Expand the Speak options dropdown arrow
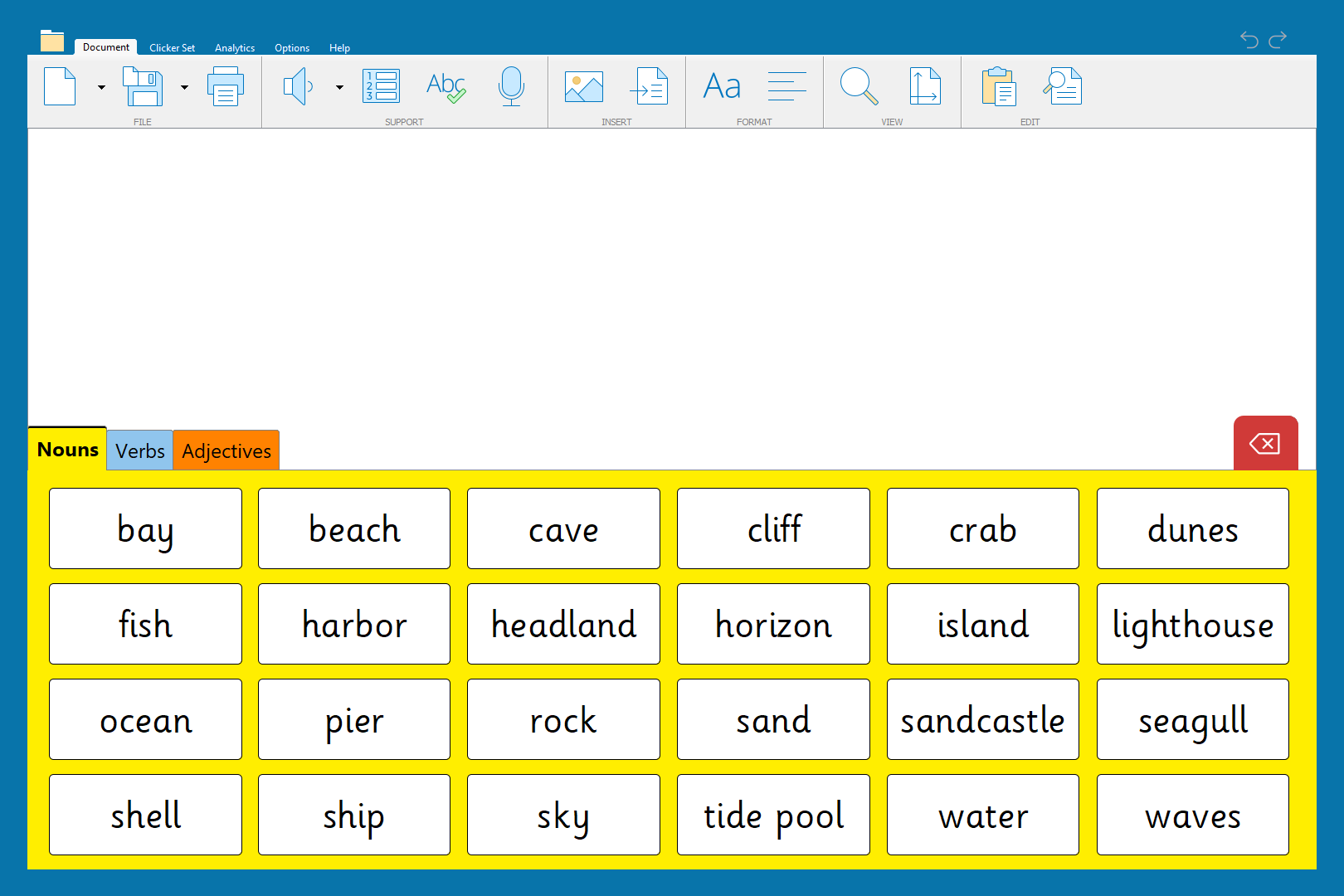 (339, 87)
